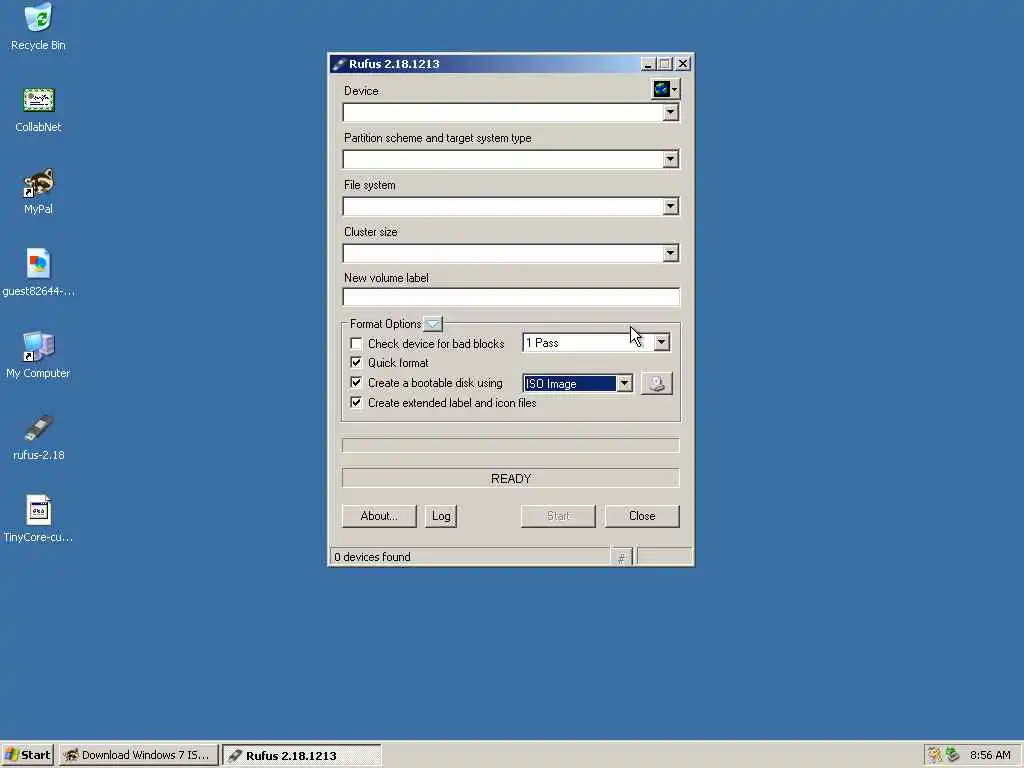1024x768 pixels.
Task: Click the READY status bar
Action: click(511, 479)
